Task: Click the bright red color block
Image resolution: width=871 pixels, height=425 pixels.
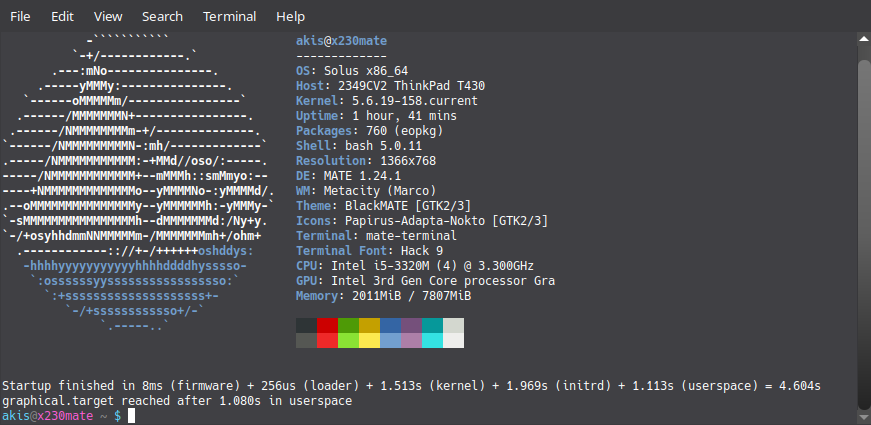Action: (328, 341)
